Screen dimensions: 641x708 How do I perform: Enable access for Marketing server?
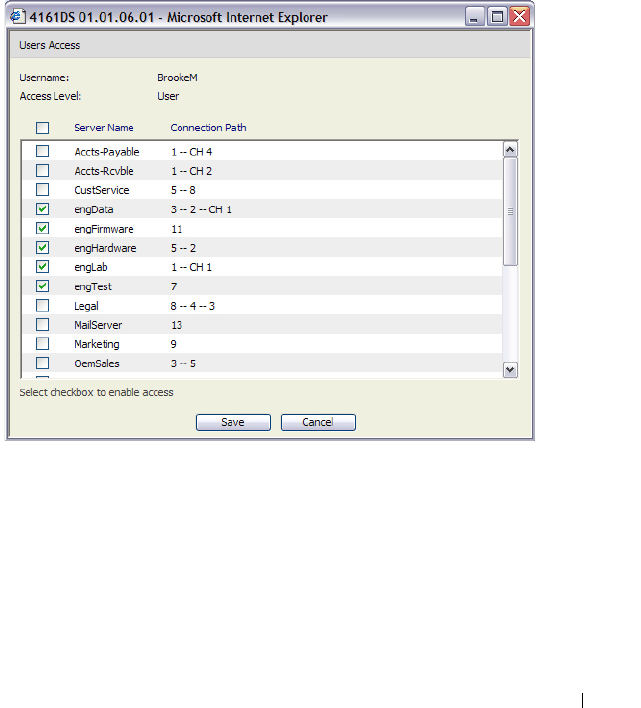[x=42, y=344]
